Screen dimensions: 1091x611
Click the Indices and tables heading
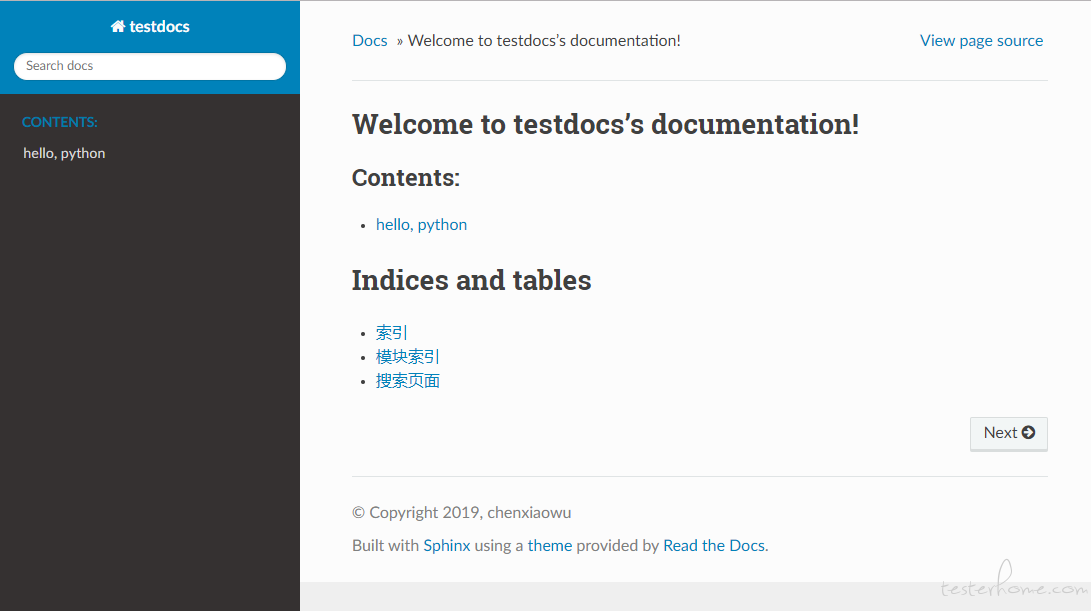(x=472, y=280)
